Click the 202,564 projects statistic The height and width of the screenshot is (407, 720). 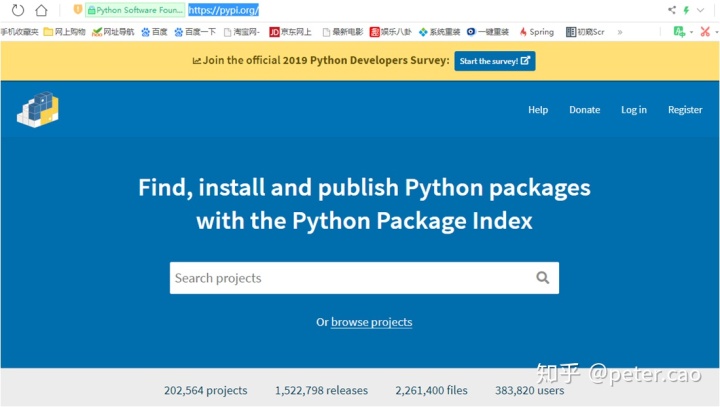[x=206, y=390]
